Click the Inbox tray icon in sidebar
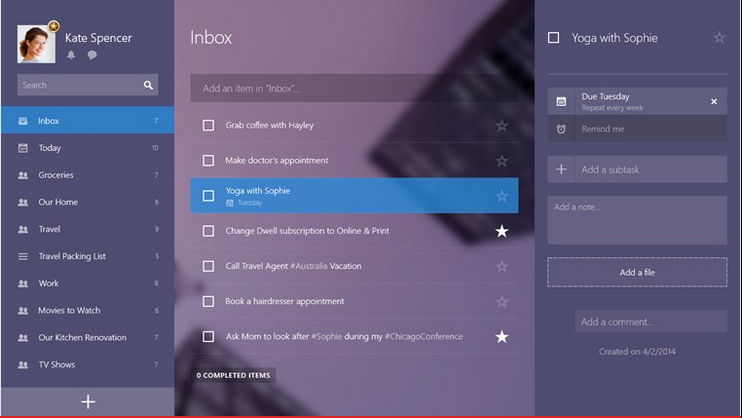Screen dimensions: 743x418 click(23, 121)
